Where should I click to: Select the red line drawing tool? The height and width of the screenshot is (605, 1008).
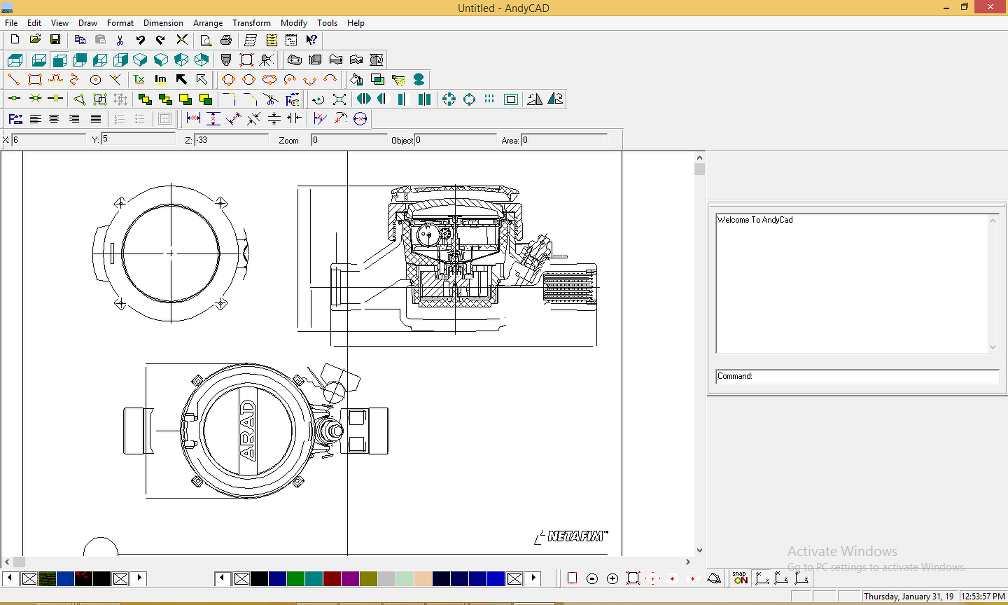[14, 79]
